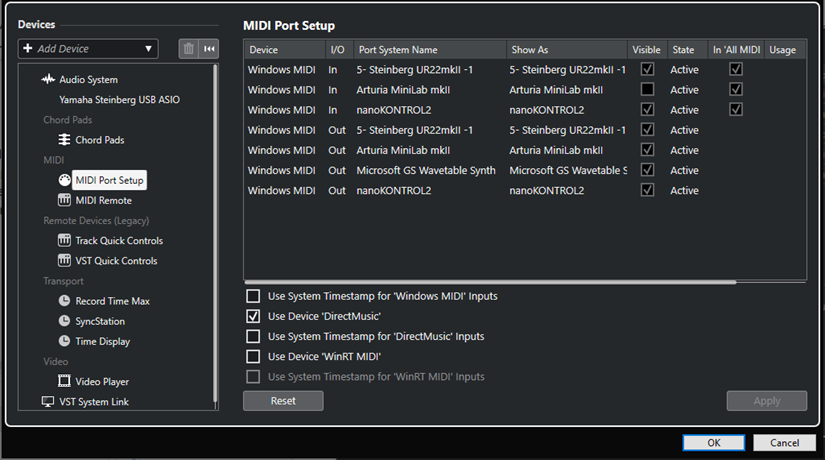Select the VST Quick Controls icon
The image size is (825, 460).
point(65,261)
